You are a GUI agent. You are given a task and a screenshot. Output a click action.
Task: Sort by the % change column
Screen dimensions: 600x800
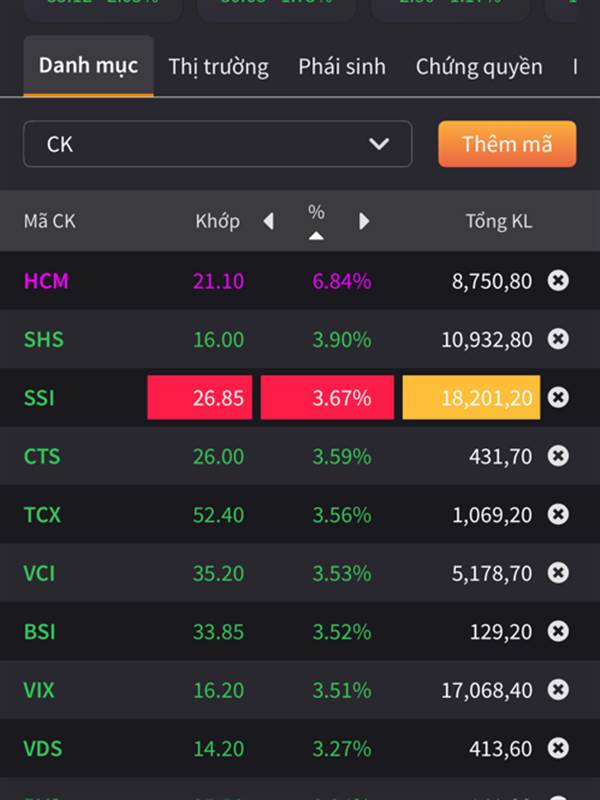pos(316,220)
